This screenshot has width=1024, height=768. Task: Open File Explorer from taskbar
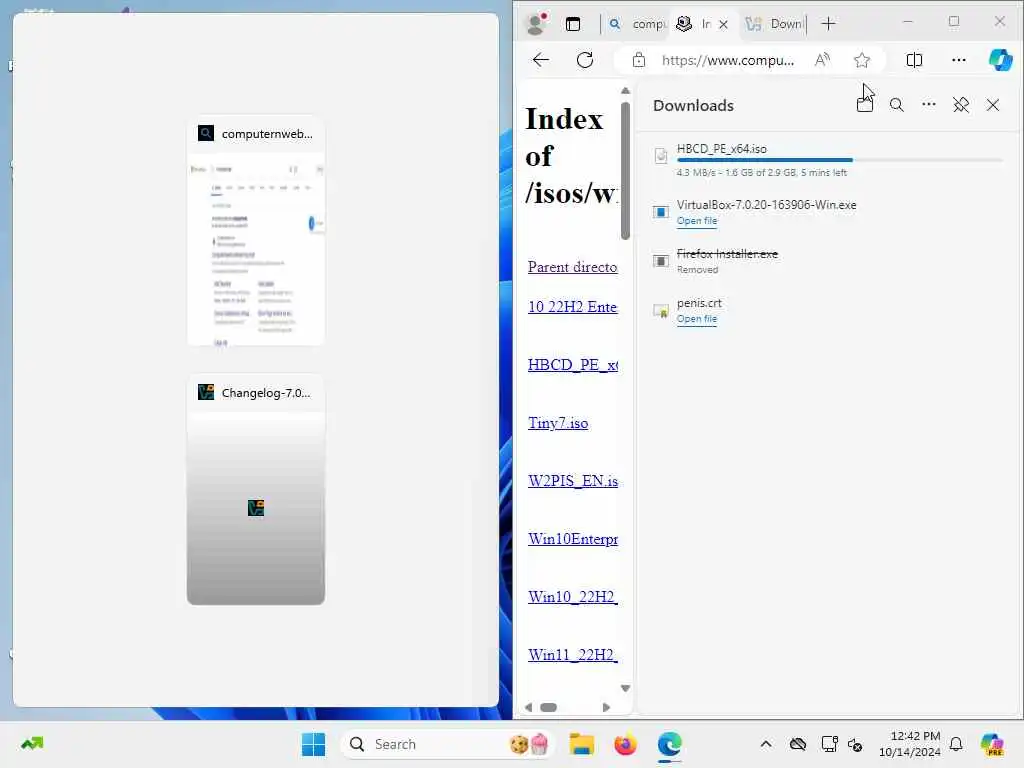581,744
